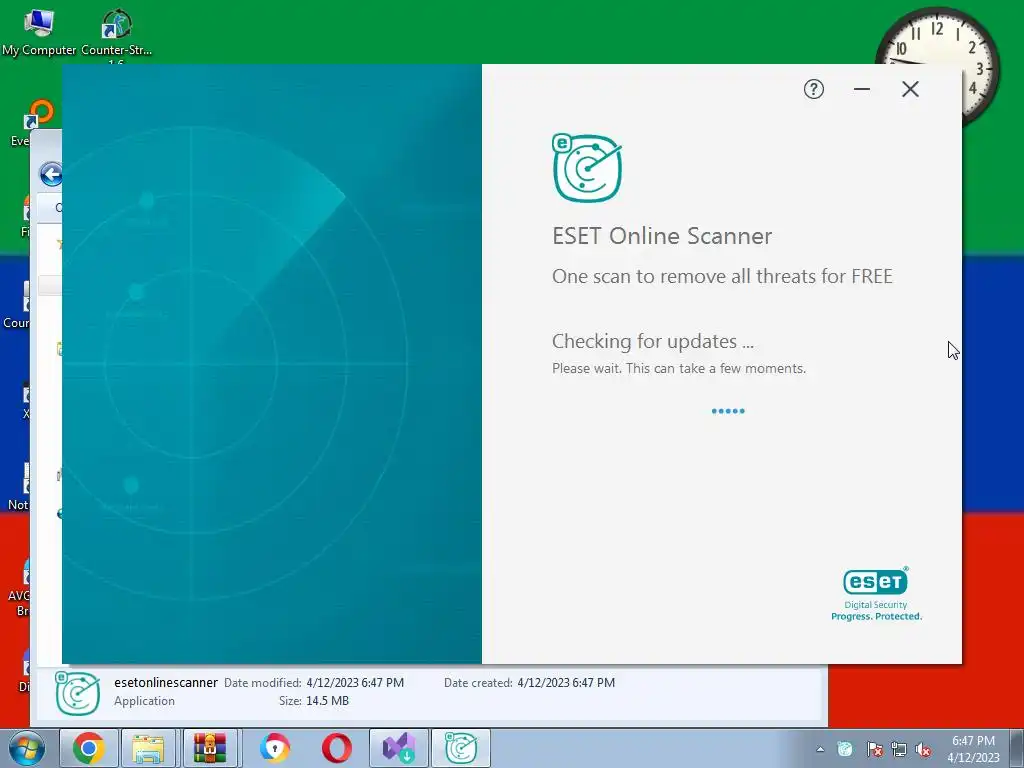Click the ESET tray icon

tap(845, 749)
